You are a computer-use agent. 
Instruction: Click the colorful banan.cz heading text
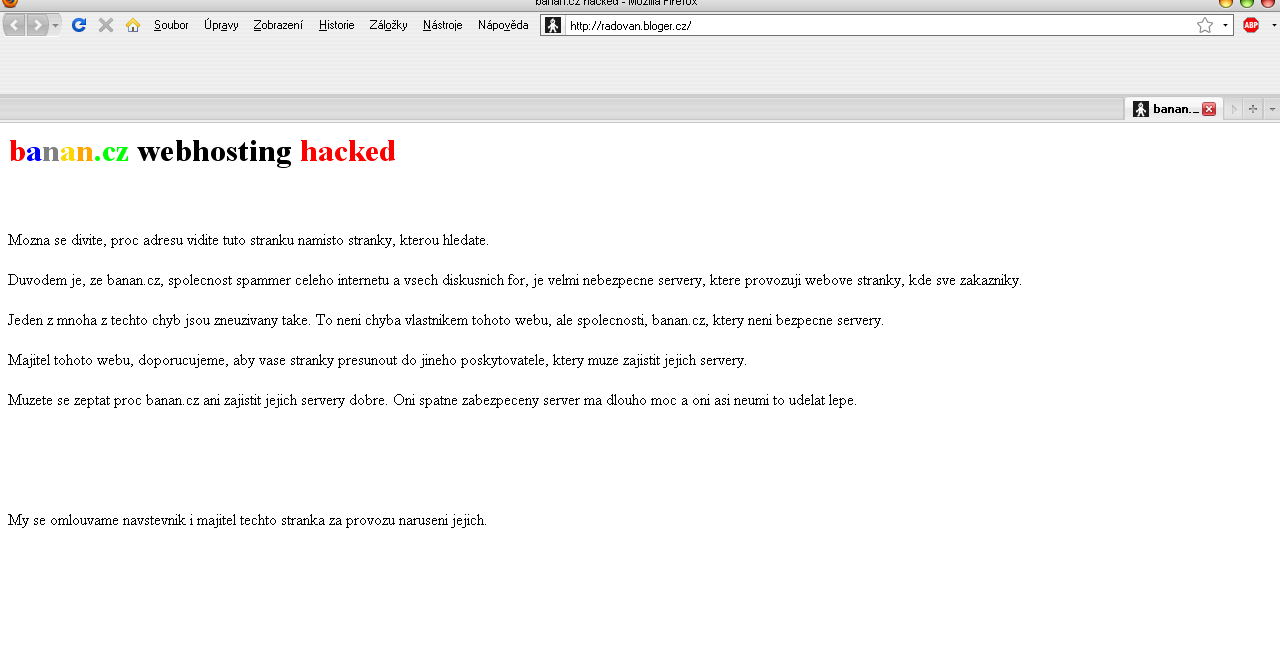pos(69,151)
